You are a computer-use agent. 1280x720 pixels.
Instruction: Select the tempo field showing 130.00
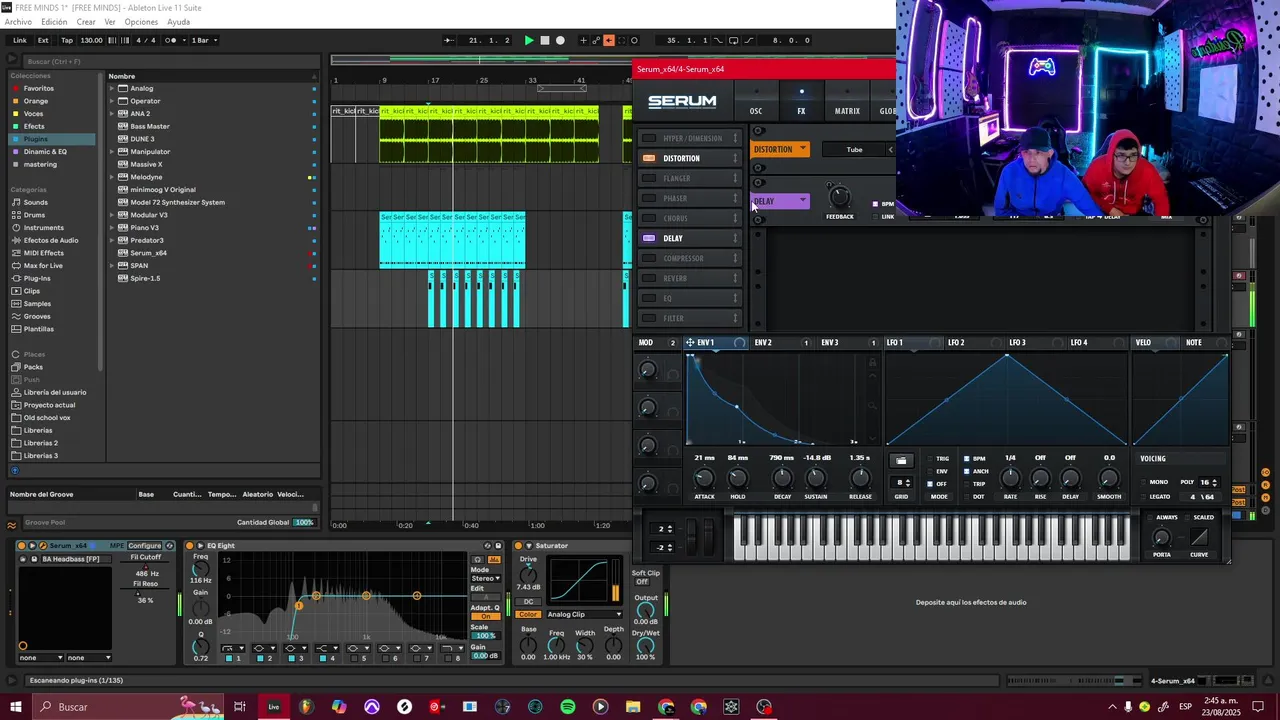pyautogui.click(x=91, y=40)
